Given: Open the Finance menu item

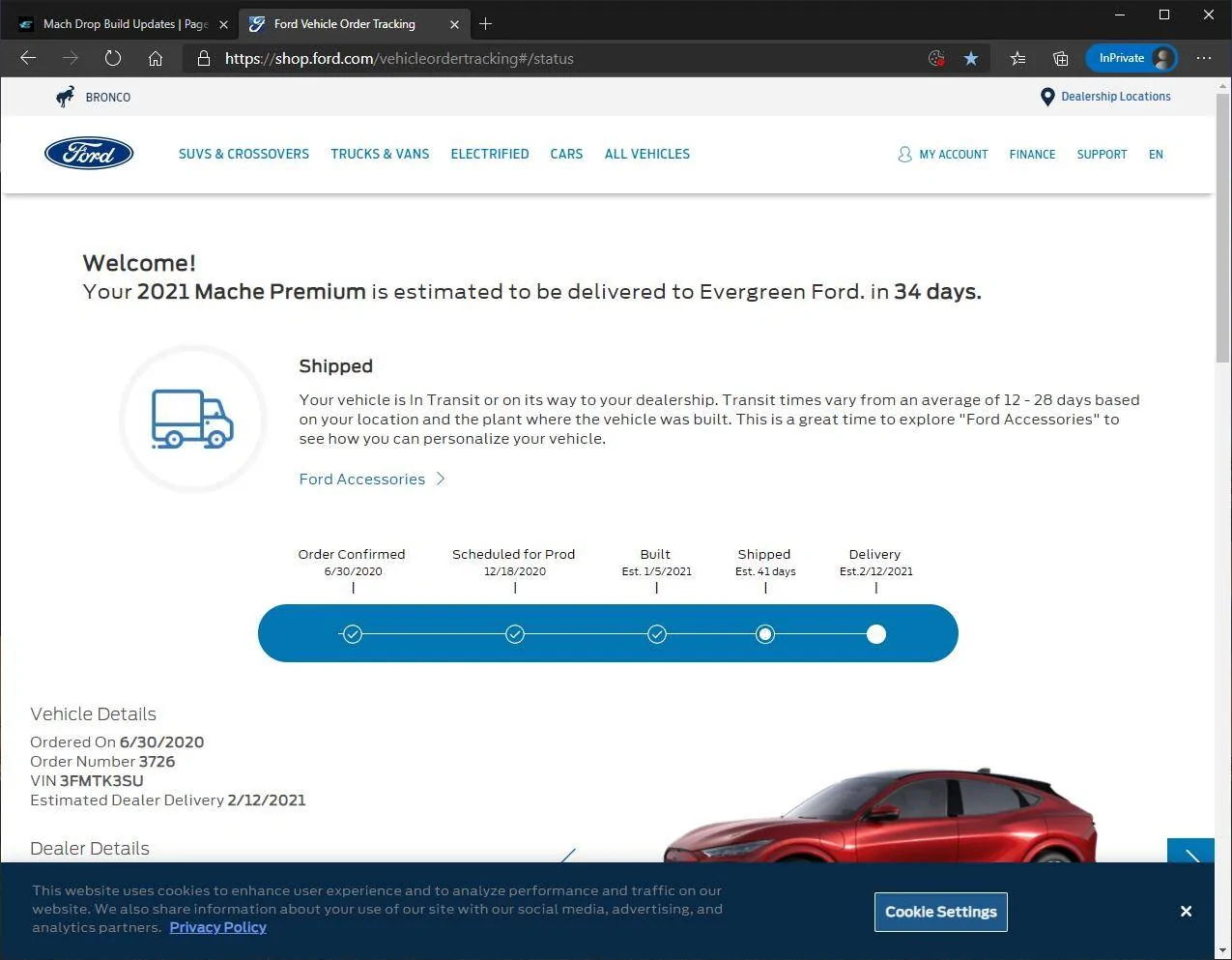Looking at the screenshot, I should [x=1032, y=155].
